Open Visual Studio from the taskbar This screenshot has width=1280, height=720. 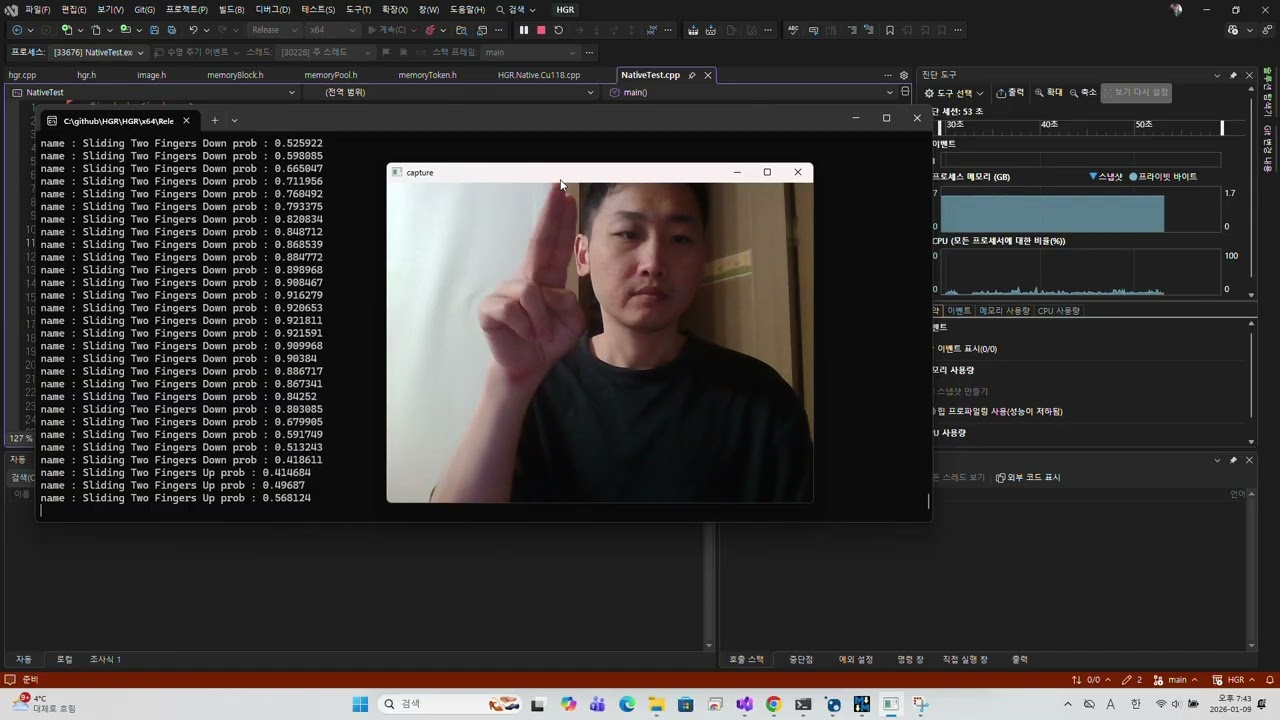(744, 704)
